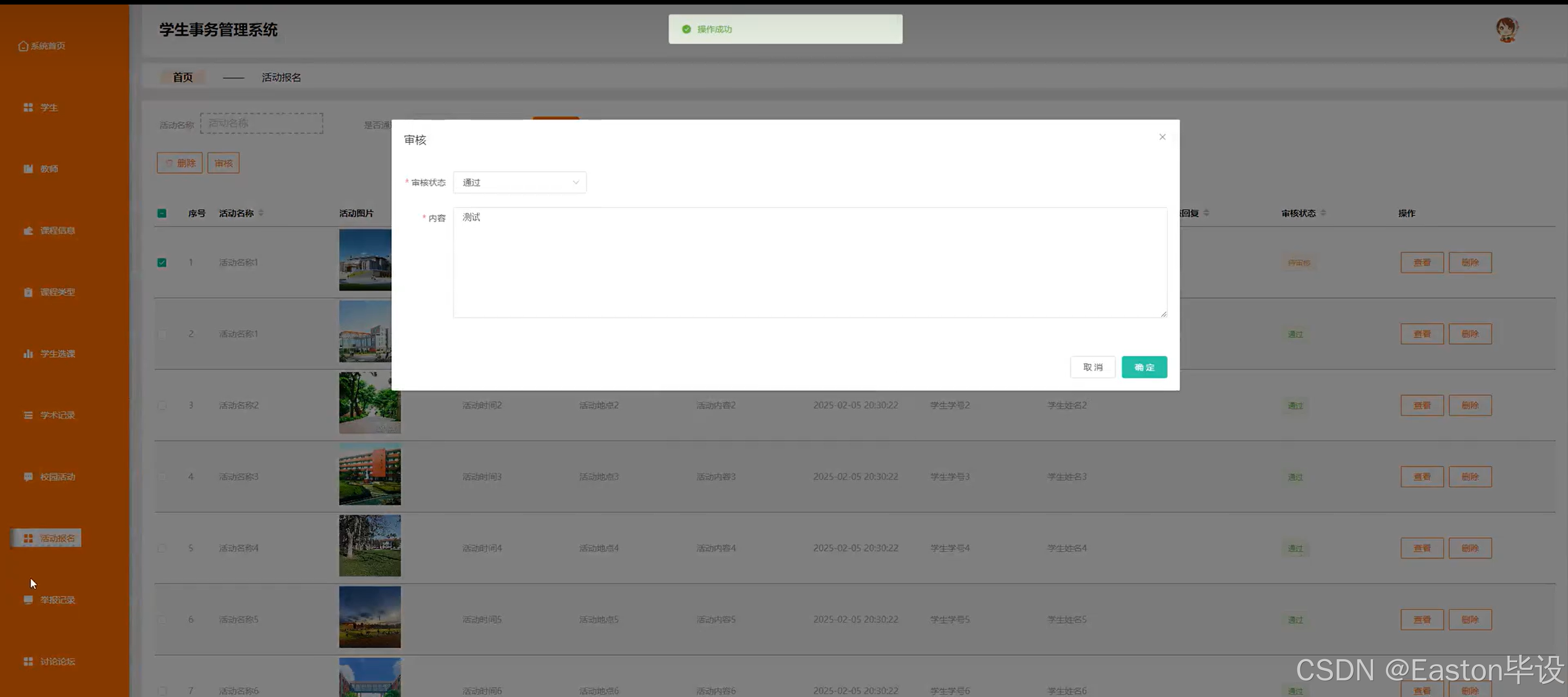Click the 活动时间2 cell
This screenshot has width=1568, height=697.
tap(482, 405)
